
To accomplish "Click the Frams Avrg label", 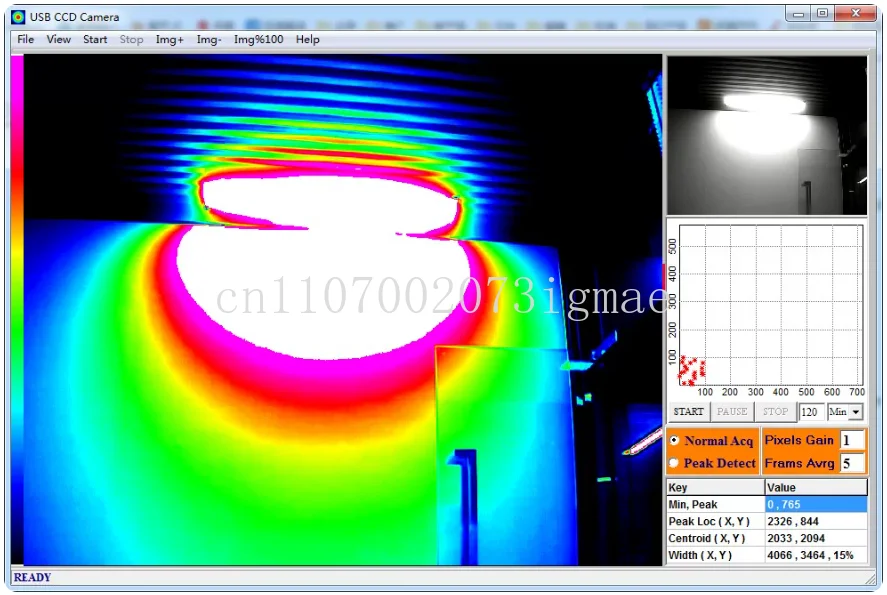I will pos(799,463).
